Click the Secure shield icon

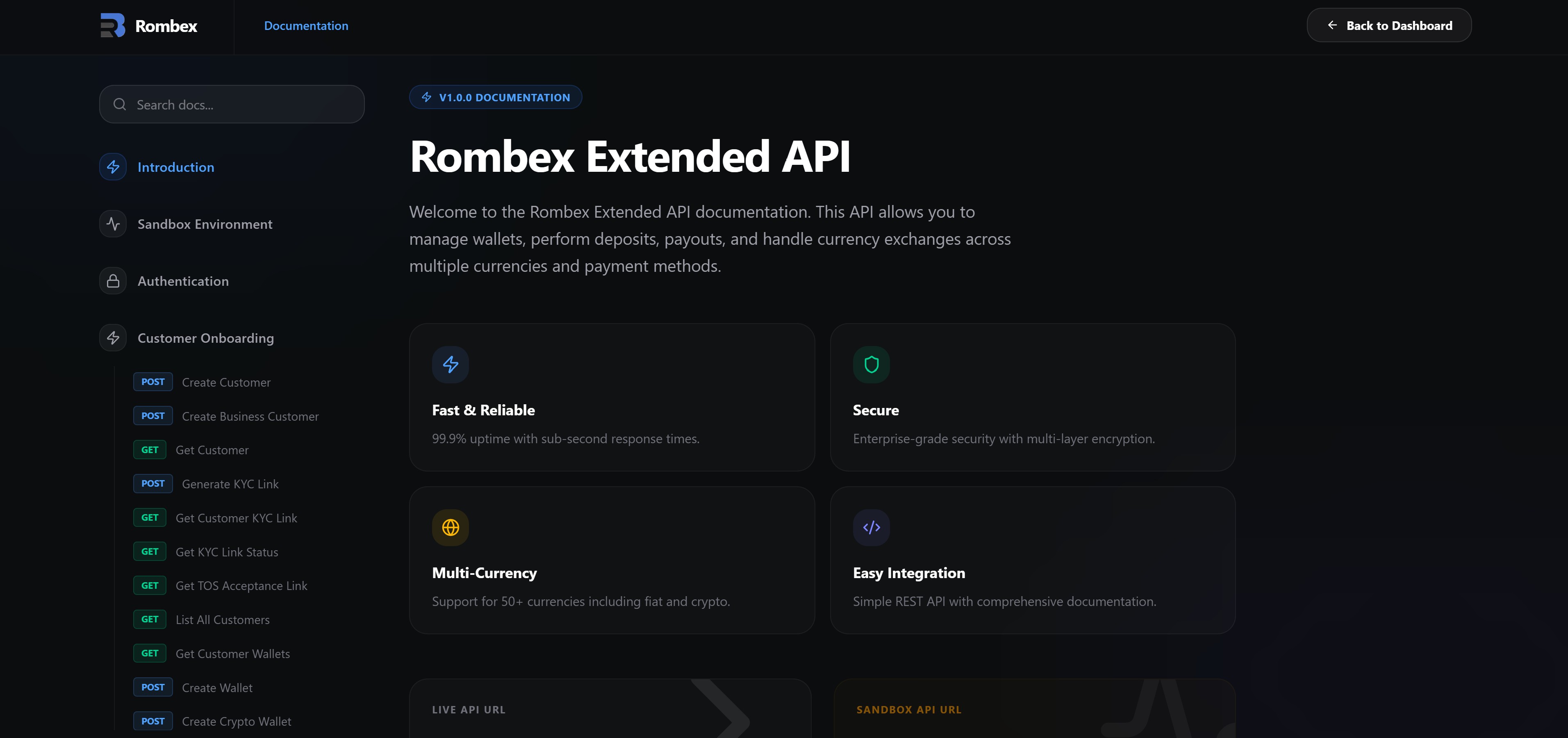[871, 365]
